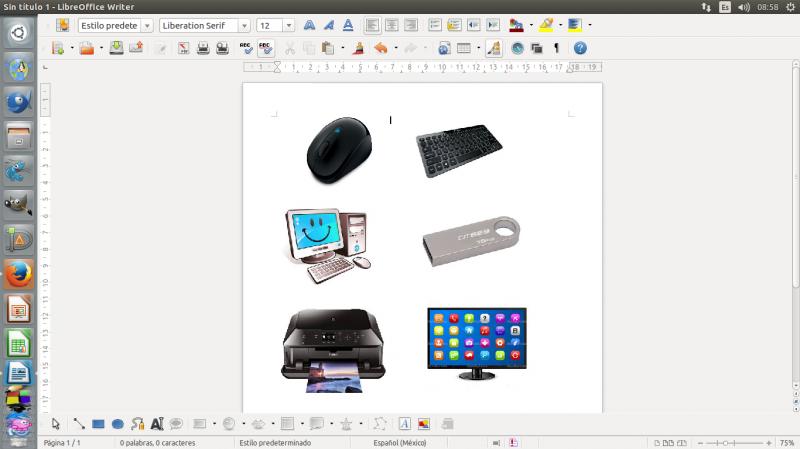
Task: Expand the Liberation Serif font name list
Action: (244, 25)
